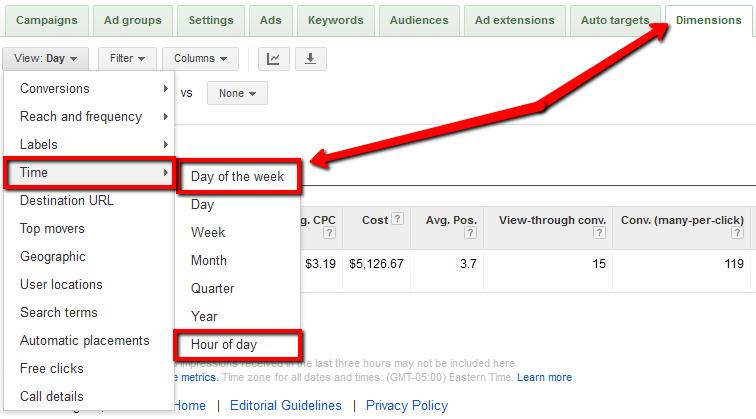This screenshot has width=756, height=419.
Task: Click the download report icon
Action: (310, 59)
